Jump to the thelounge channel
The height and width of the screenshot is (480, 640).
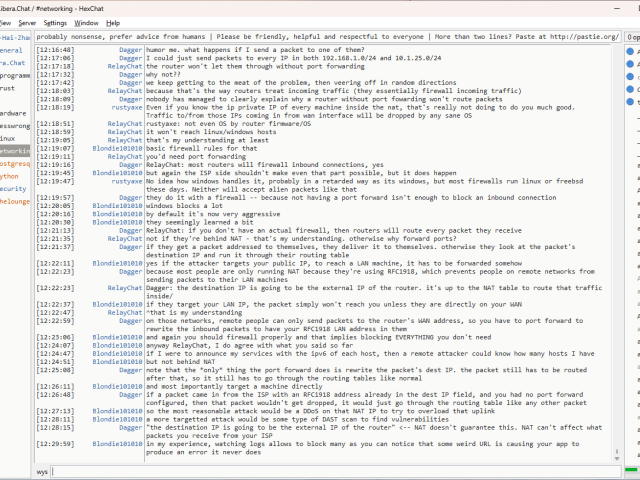tap(14, 200)
